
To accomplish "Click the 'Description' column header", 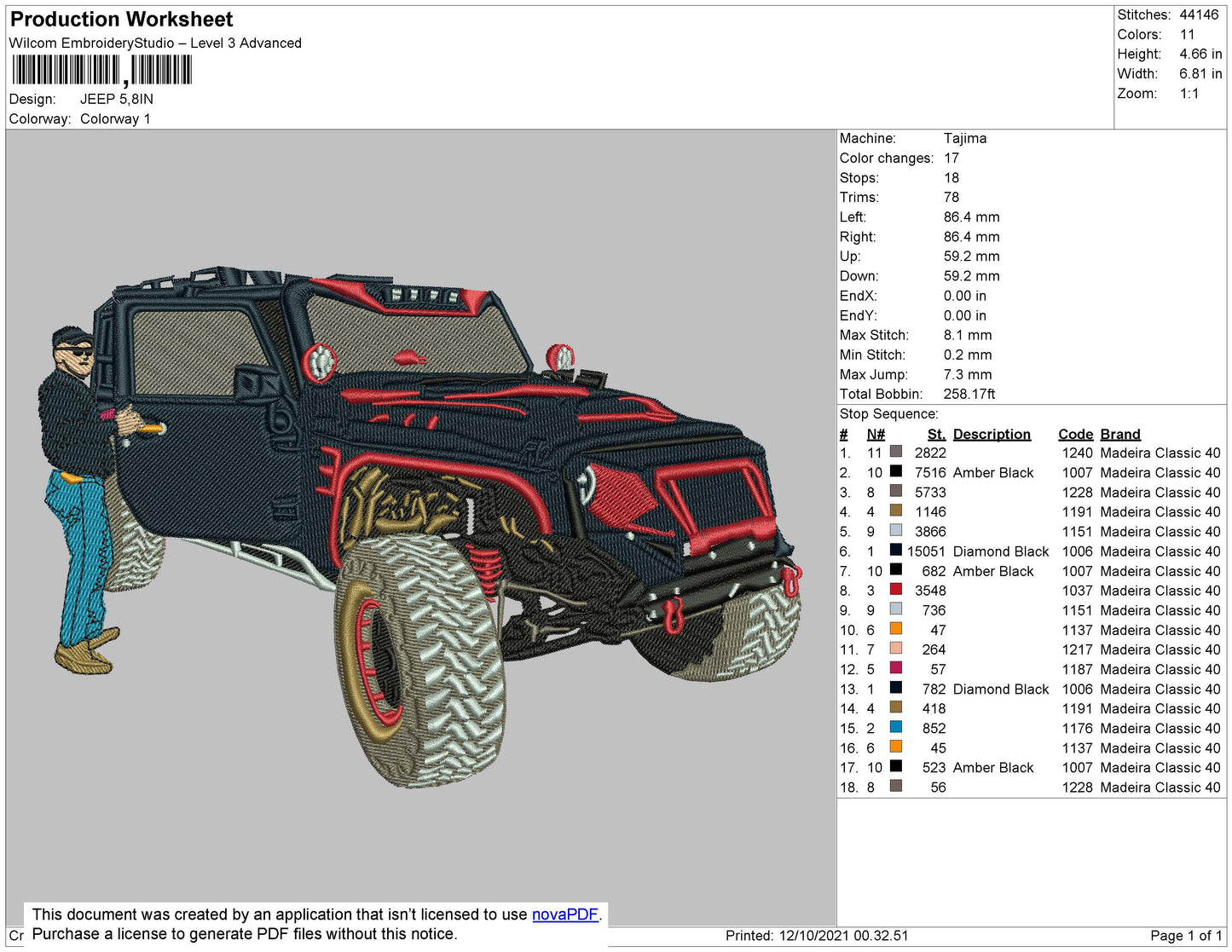I will (x=992, y=434).
